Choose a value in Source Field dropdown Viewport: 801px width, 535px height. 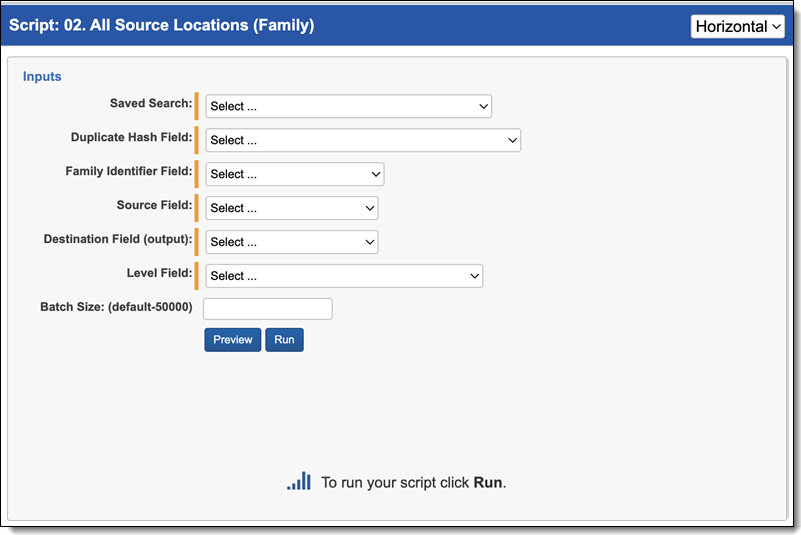pyautogui.click(x=291, y=208)
